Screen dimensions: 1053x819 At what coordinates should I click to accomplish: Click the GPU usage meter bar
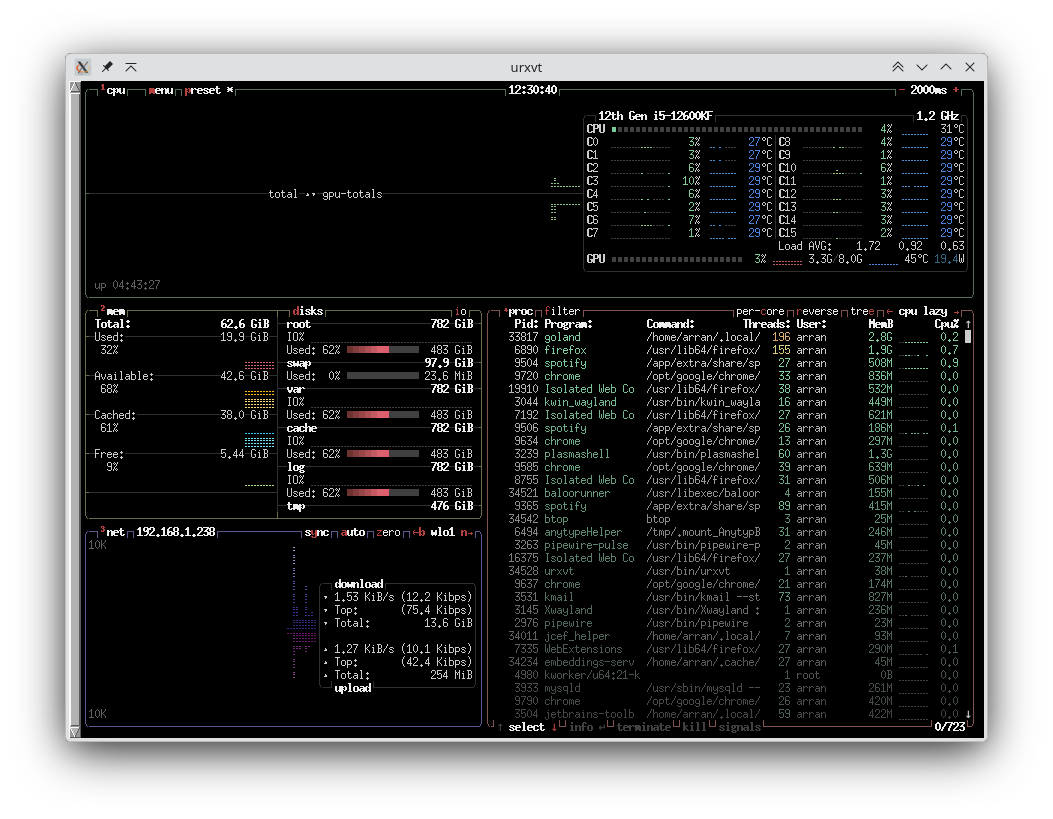tap(676, 259)
